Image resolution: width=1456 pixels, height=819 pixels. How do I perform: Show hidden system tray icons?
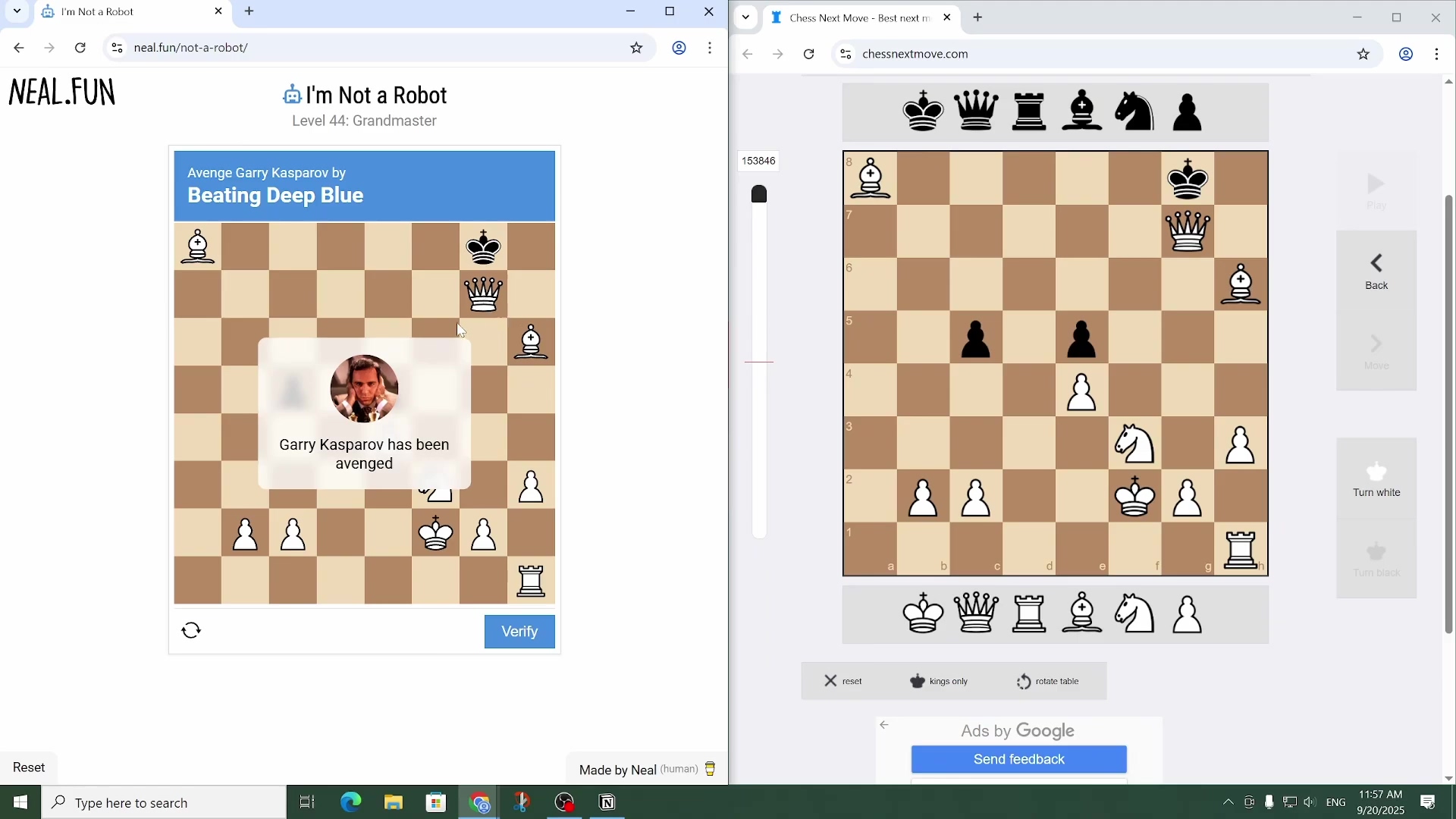tap(1228, 802)
